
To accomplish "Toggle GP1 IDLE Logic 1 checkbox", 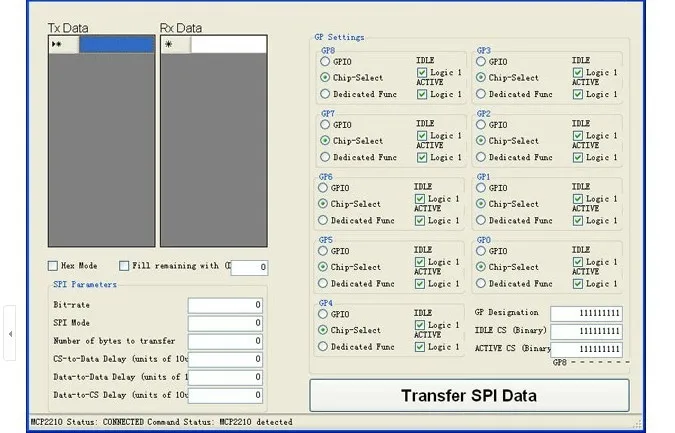I will pyautogui.click(x=578, y=198).
